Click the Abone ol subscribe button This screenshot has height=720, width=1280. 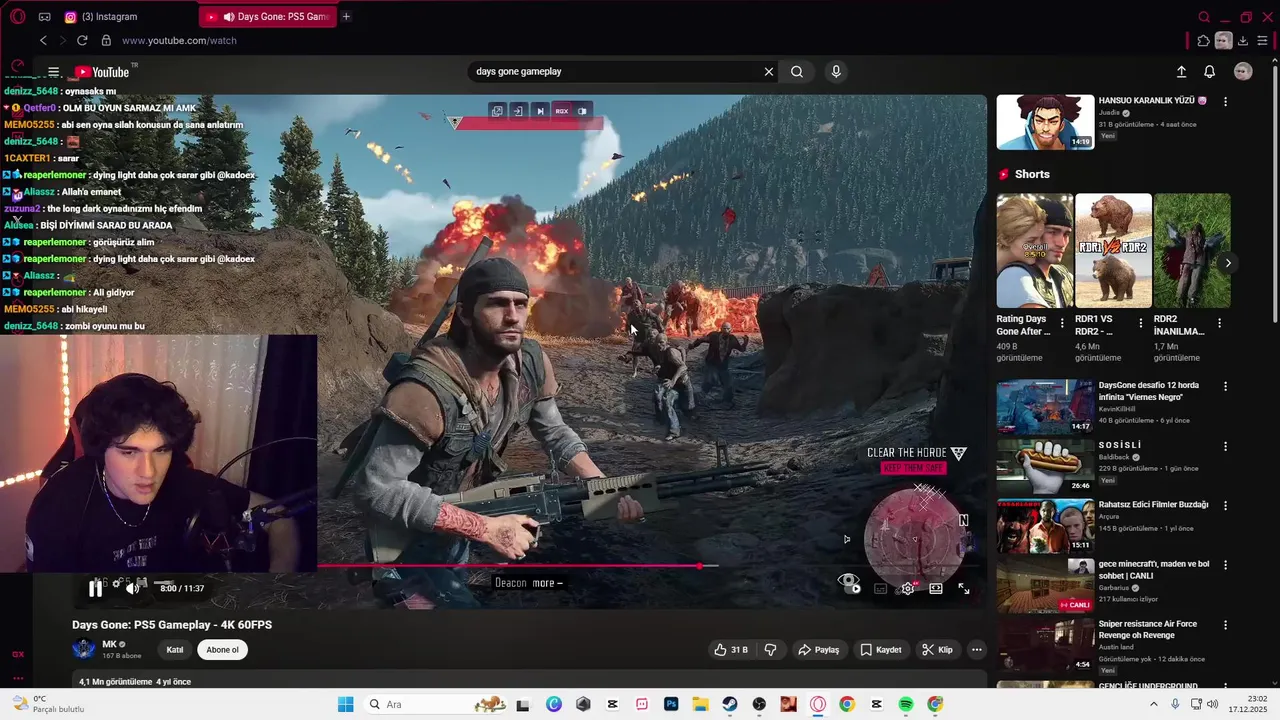click(x=222, y=650)
